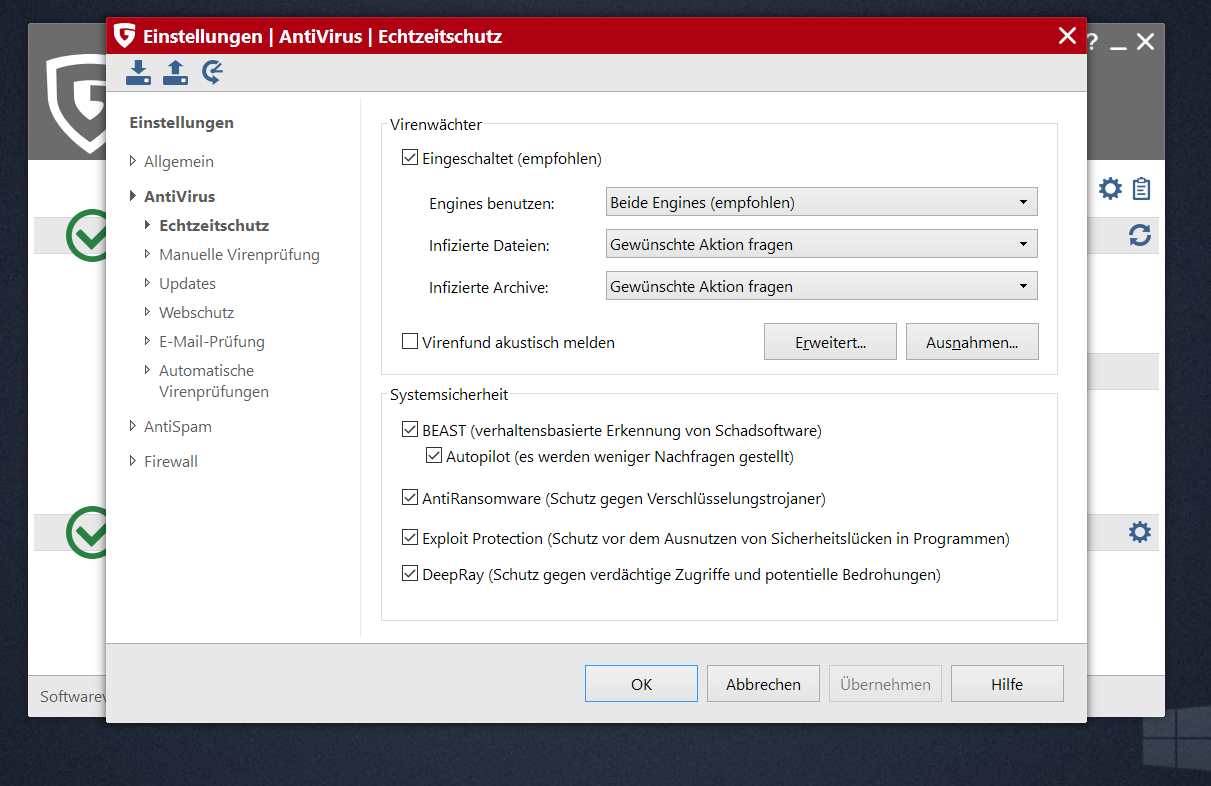This screenshot has height=786, width=1211.
Task: Toggle BEAST behavior detection checkbox
Action: [409, 431]
